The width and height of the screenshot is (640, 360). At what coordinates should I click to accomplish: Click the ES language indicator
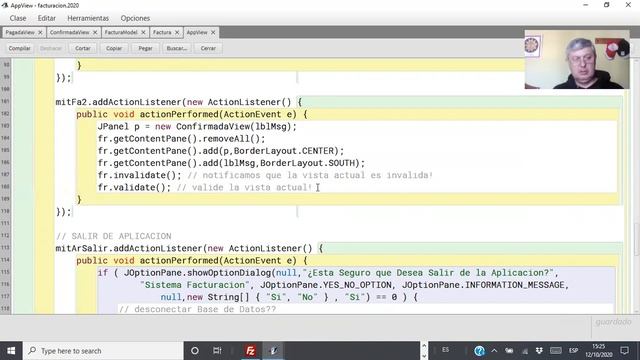click(x=445, y=350)
